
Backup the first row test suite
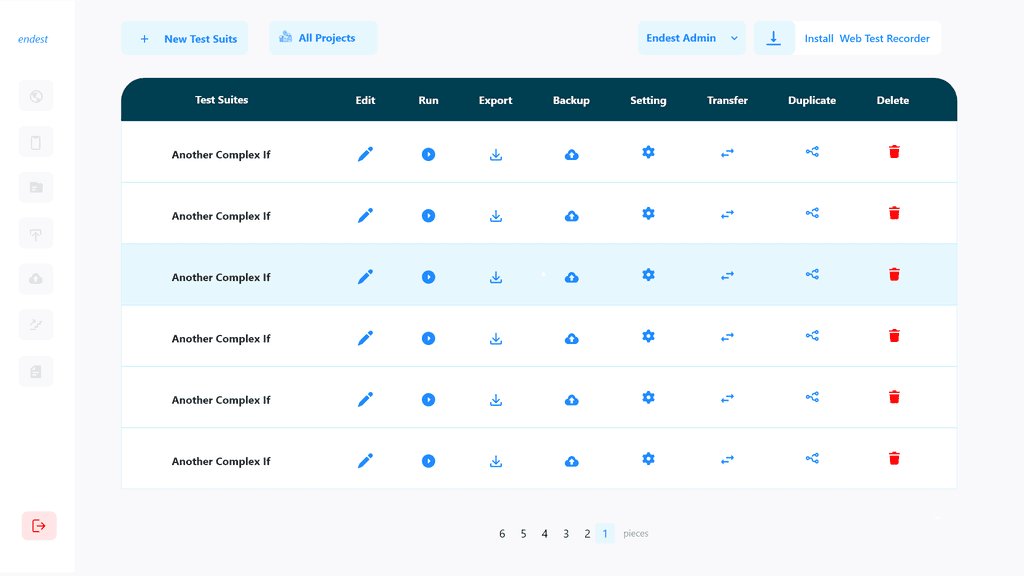tap(571, 155)
